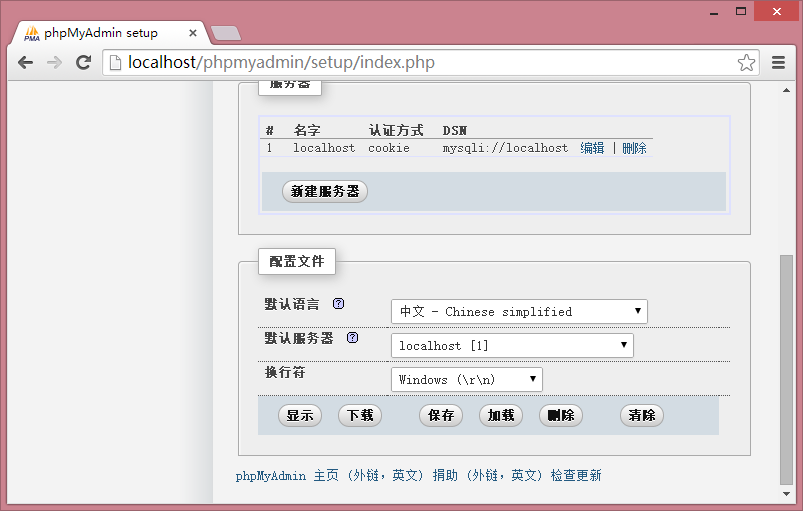Click the 删除 link for localhost server
The width and height of the screenshot is (803, 511).
634,148
